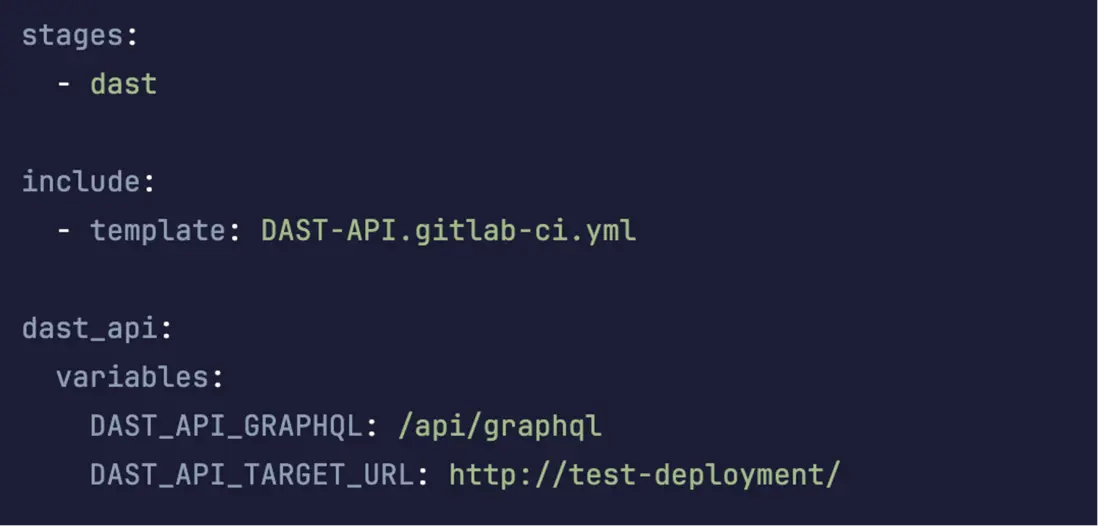Click the dash before "template"
The height and width of the screenshot is (526, 1098).
64,231
